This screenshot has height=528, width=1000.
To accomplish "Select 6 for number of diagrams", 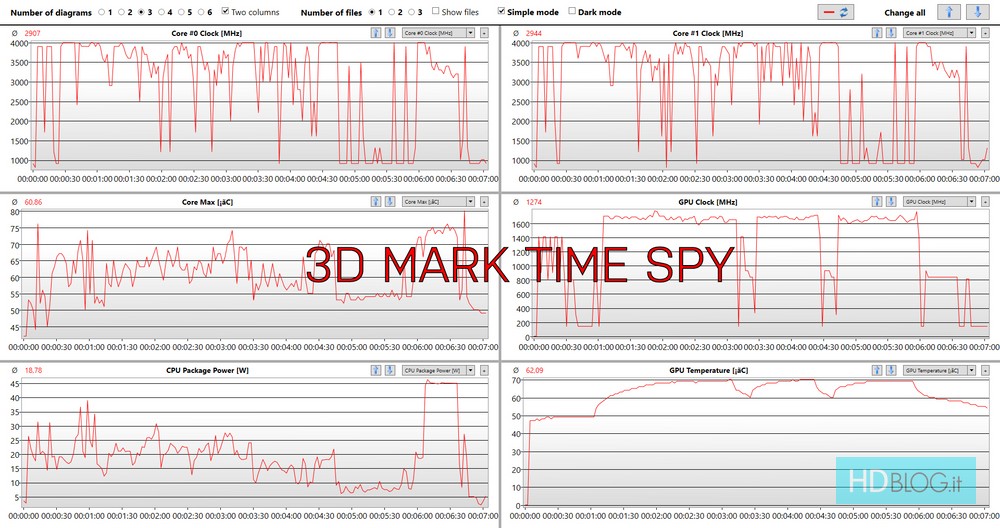I will coord(198,12).
